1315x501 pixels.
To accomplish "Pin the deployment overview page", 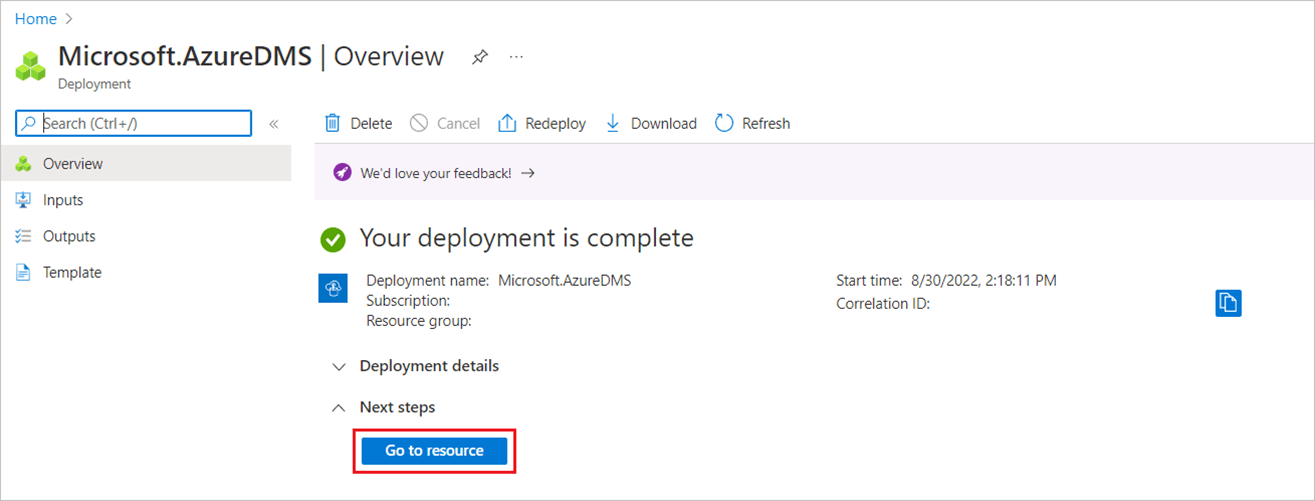I will pos(480,58).
